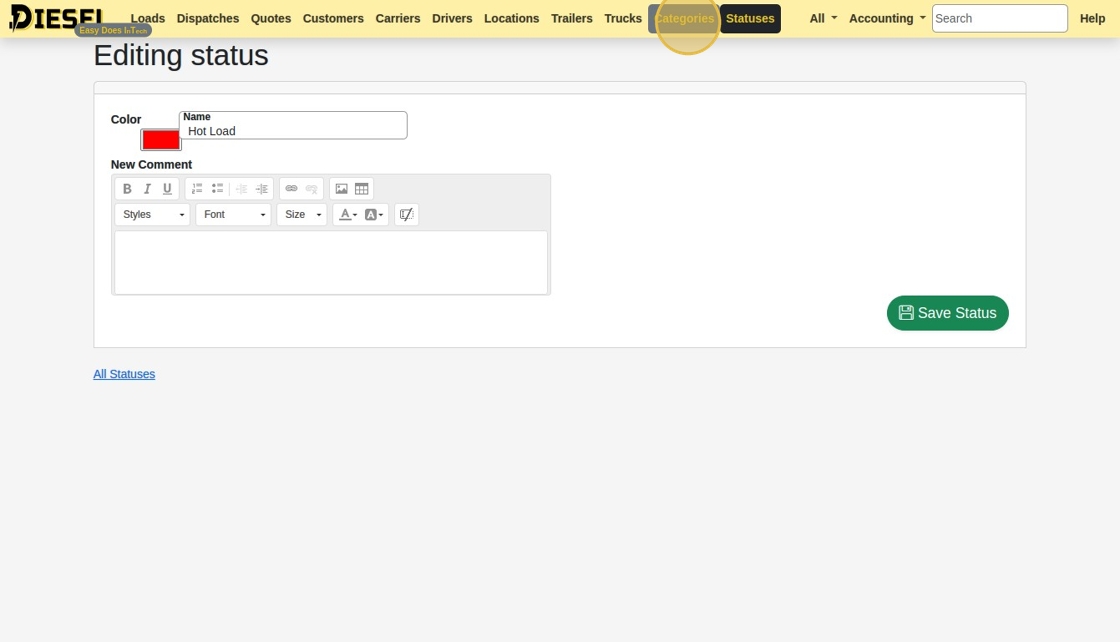Screen dimensions: 1120x642
Task: Open the Drivers page
Action: (452, 19)
